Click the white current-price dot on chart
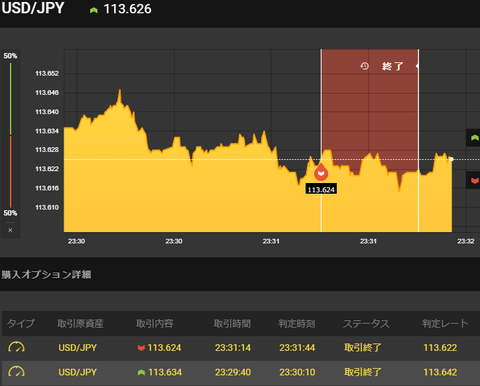 point(451,159)
